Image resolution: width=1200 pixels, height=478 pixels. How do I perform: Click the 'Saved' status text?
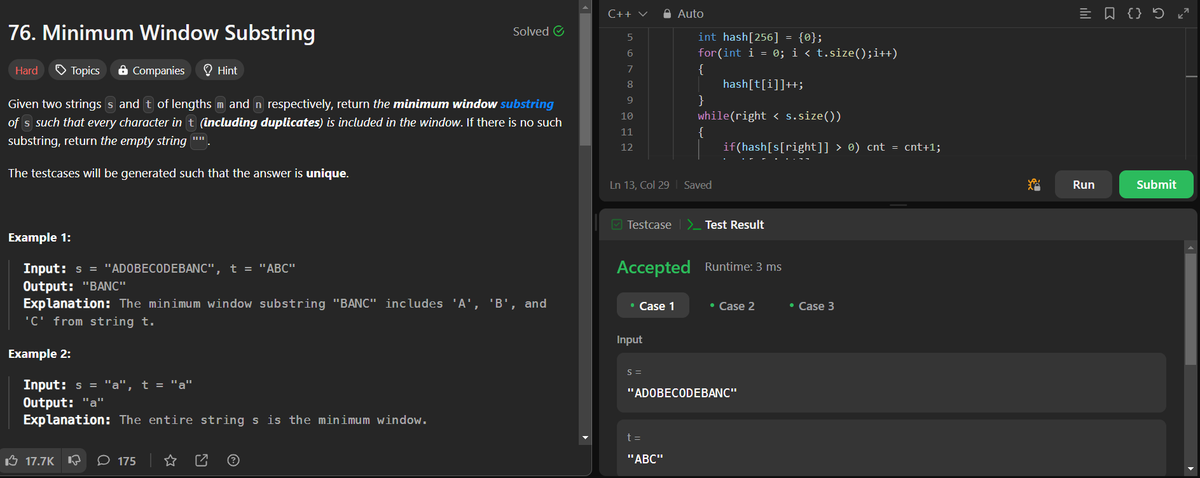[698, 185]
